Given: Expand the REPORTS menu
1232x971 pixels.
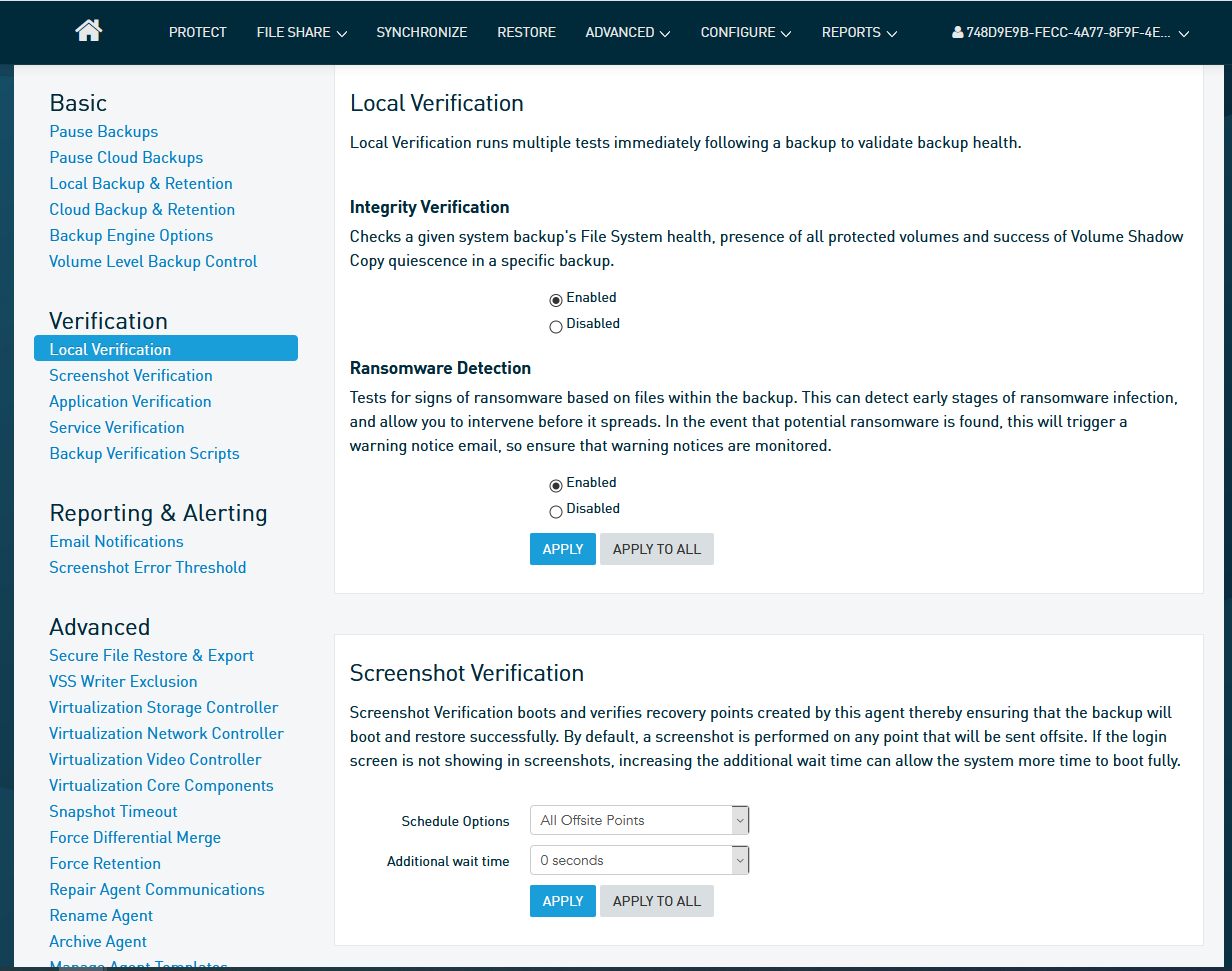Looking at the screenshot, I should click(x=859, y=32).
